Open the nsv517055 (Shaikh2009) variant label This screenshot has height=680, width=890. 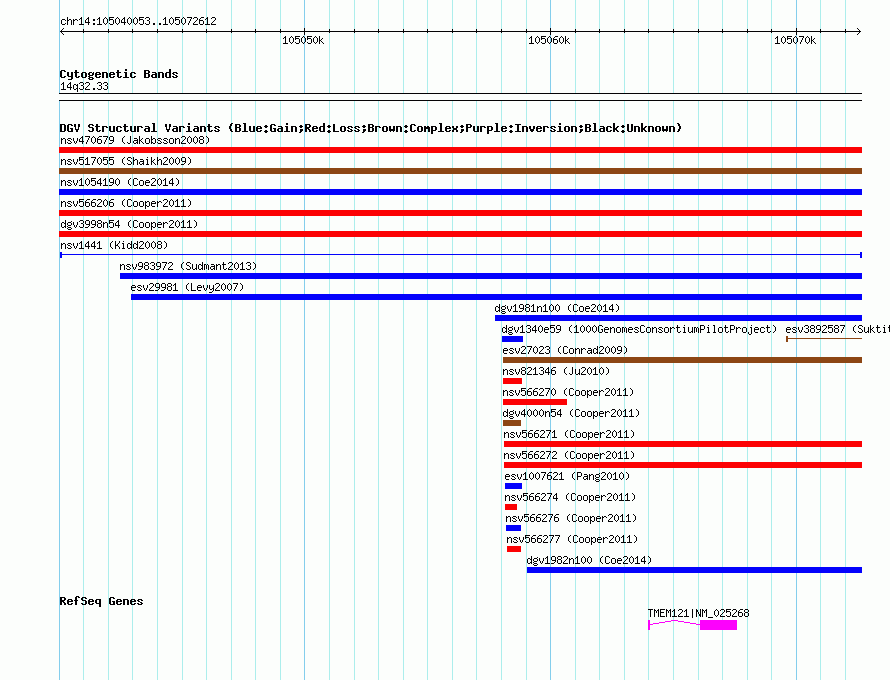pos(126,161)
